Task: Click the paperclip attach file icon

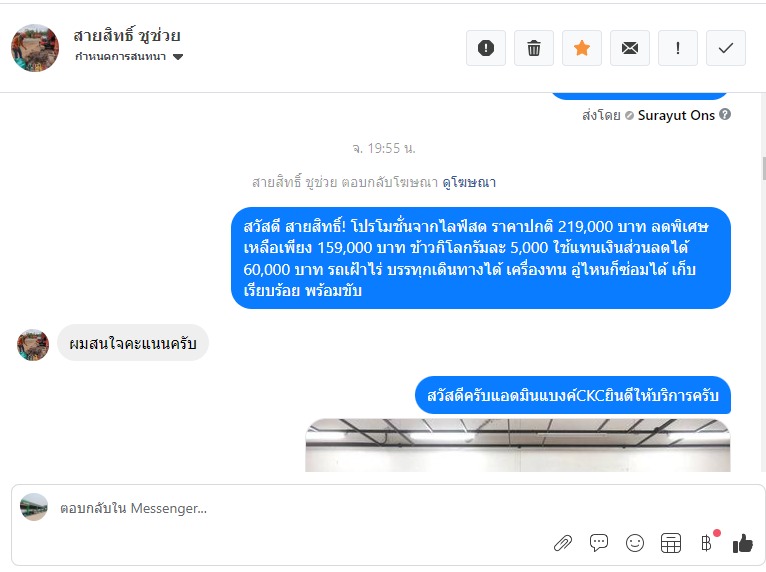Action: [x=563, y=543]
